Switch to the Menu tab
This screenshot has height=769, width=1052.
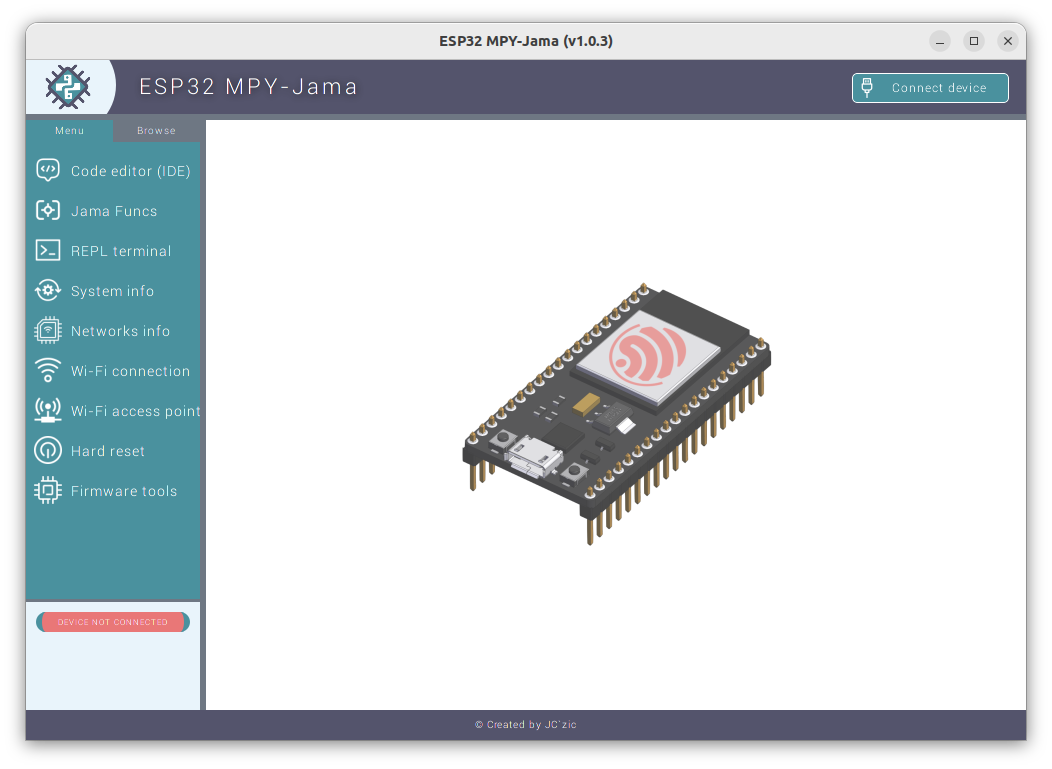click(70, 130)
